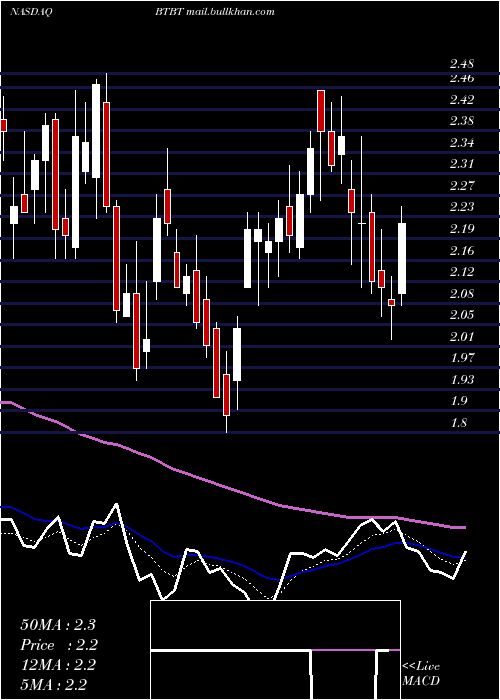This screenshot has width=500, height=700.
Task: Click the NASDAQ exchange label
Action: point(31,12)
